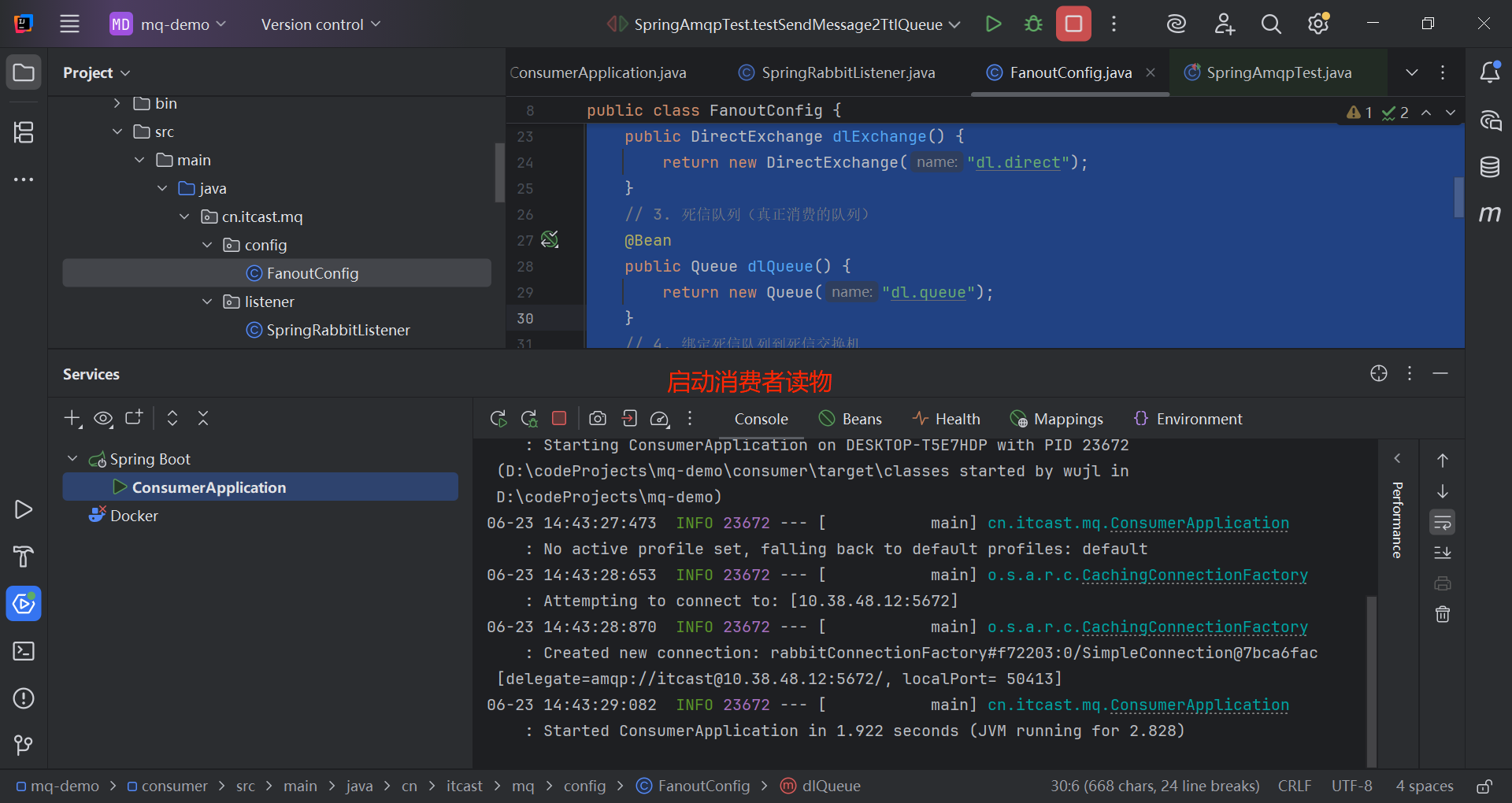Open the Structure tool window

point(24,132)
